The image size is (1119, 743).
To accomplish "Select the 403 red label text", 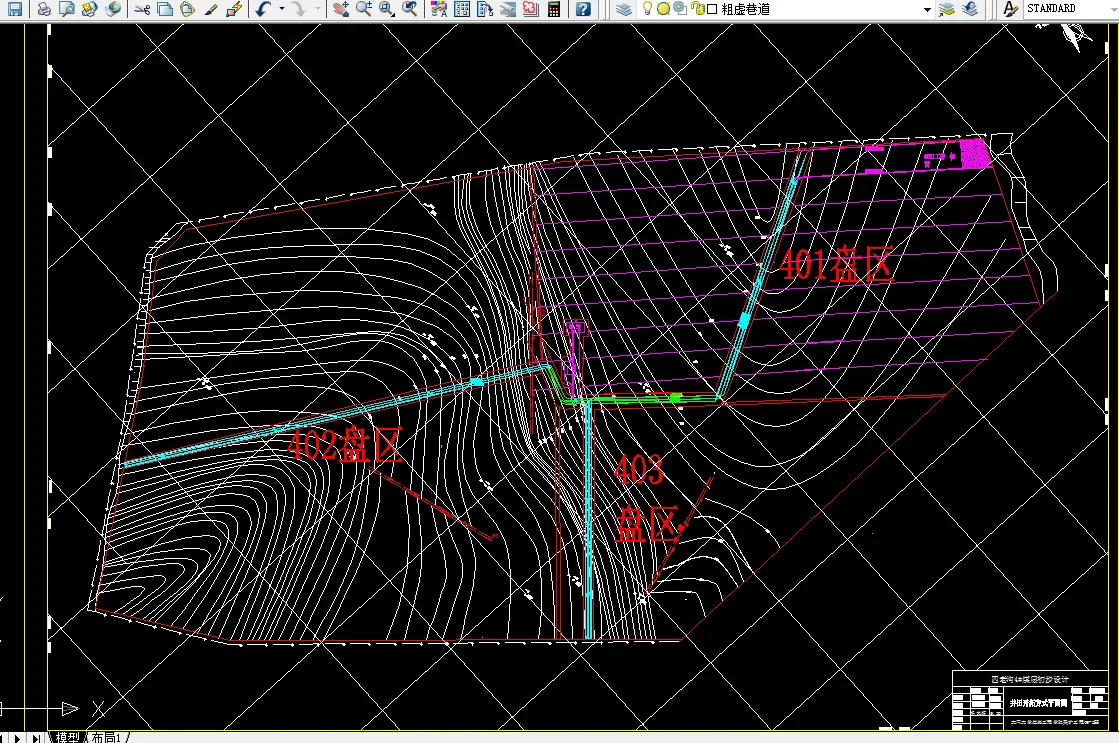I will tap(639, 470).
